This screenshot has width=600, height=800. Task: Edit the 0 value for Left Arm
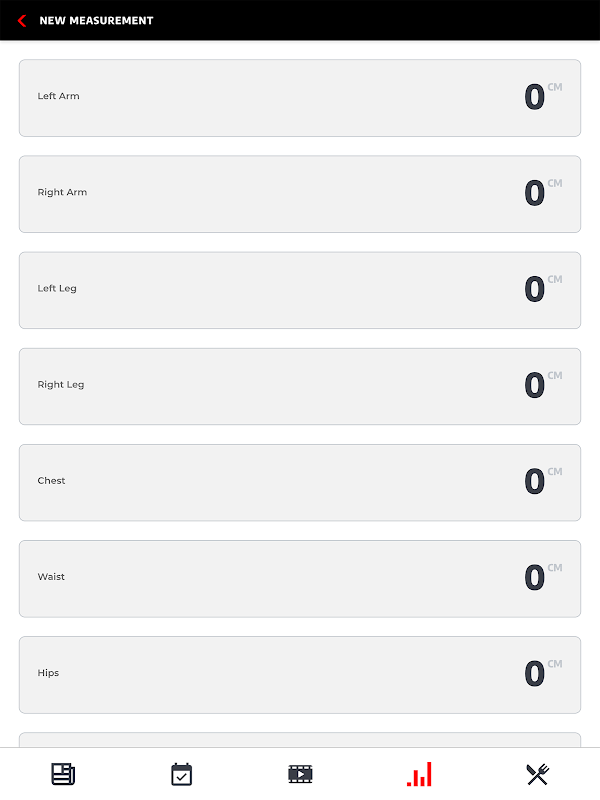[534, 98]
